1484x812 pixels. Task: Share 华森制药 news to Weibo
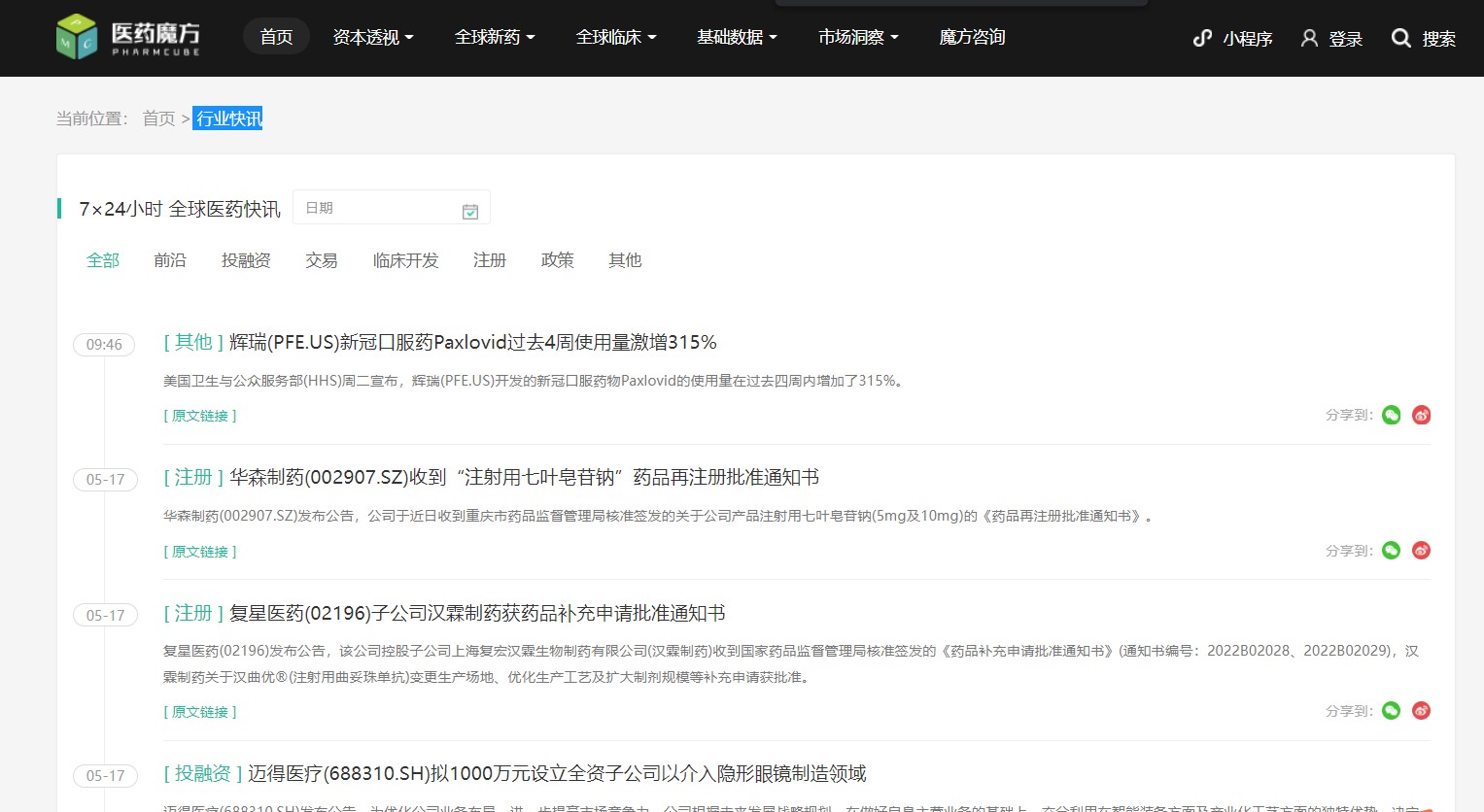coord(1421,551)
